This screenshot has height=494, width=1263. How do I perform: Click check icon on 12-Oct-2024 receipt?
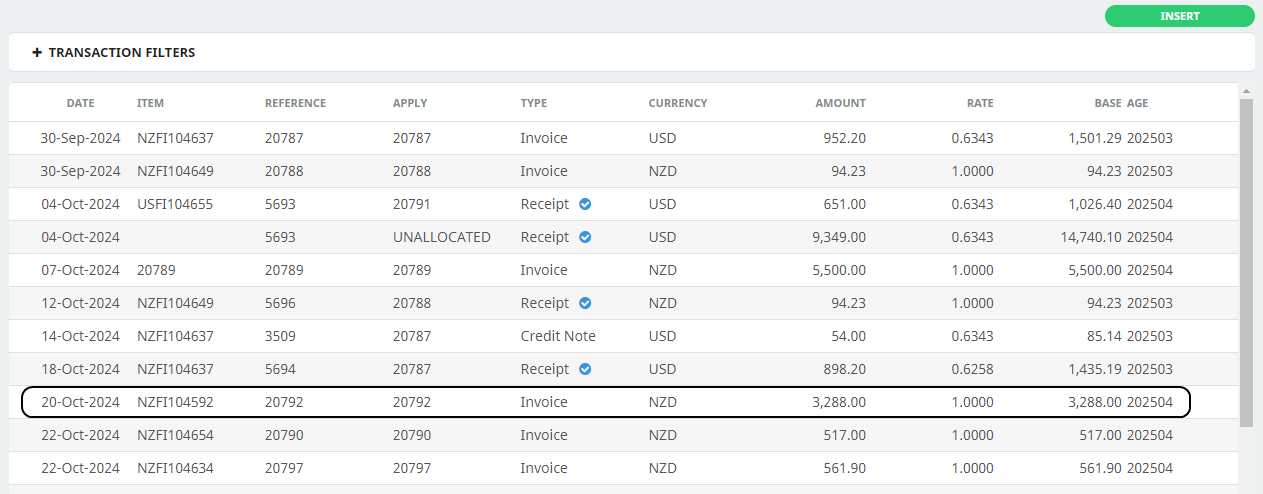click(x=585, y=303)
